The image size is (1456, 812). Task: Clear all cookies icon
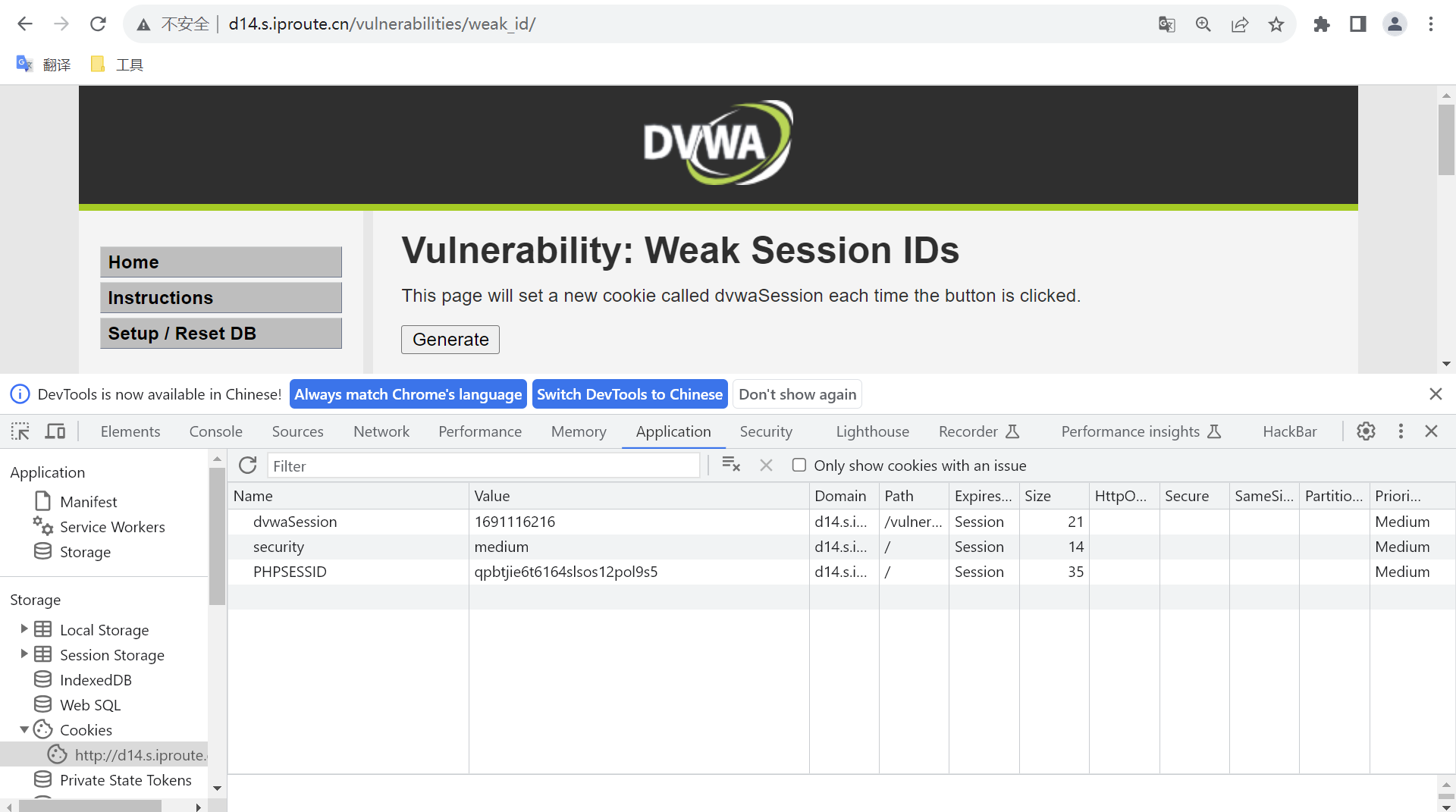click(731, 465)
